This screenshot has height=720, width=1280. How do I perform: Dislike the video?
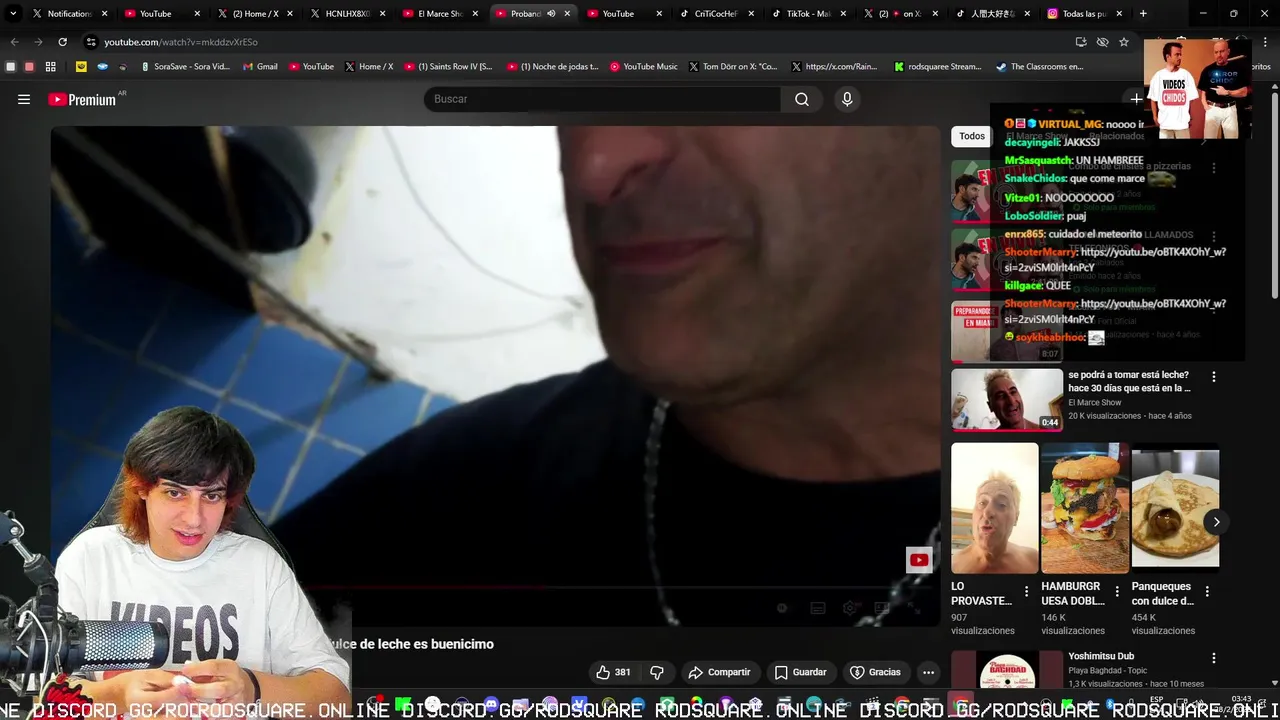pos(657,672)
